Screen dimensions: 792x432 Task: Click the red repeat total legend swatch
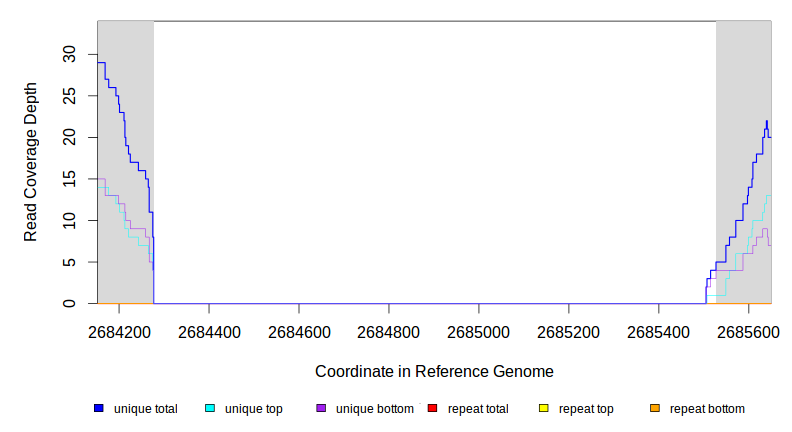[x=432, y=409]
